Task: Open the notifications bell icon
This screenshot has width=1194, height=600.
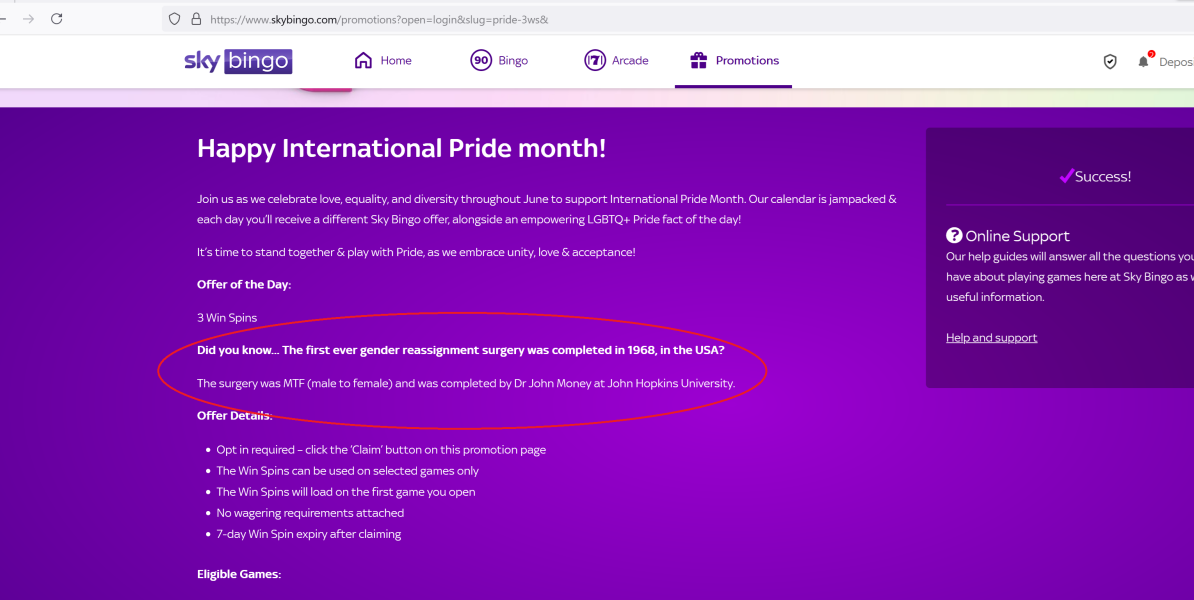Action: click(x=1144, y=61)
